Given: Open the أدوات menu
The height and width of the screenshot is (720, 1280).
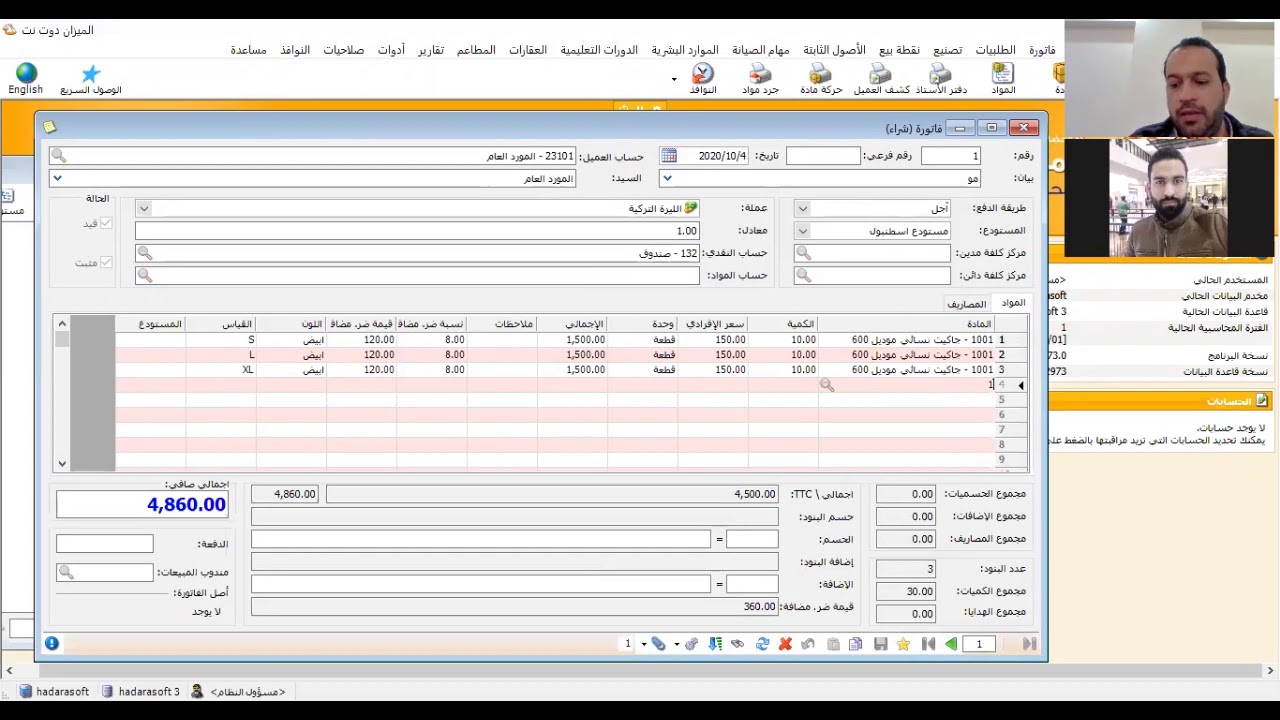Looking at the screenshot, I should click(391, 50).
